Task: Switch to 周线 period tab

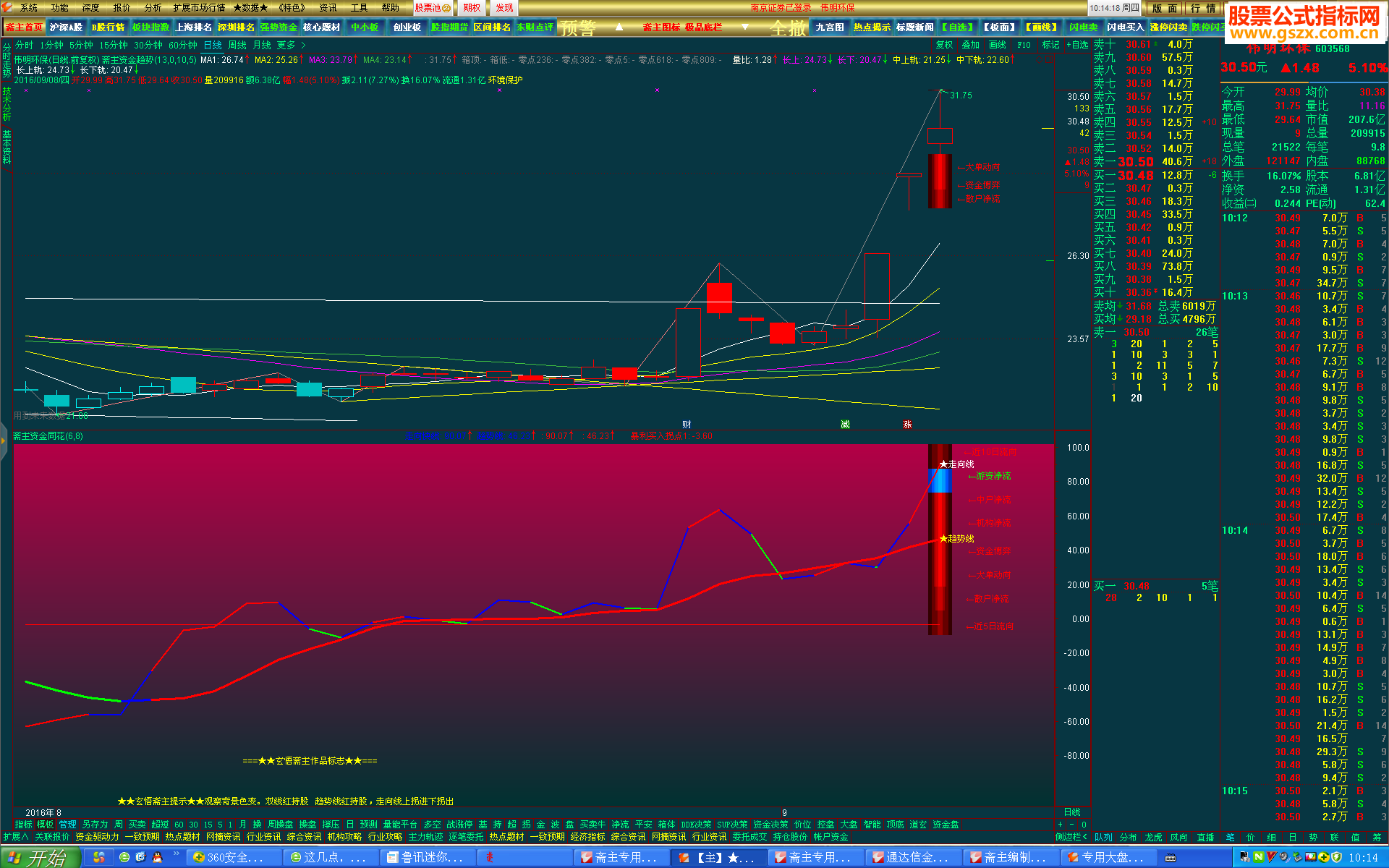Action: tap(237, 45)
